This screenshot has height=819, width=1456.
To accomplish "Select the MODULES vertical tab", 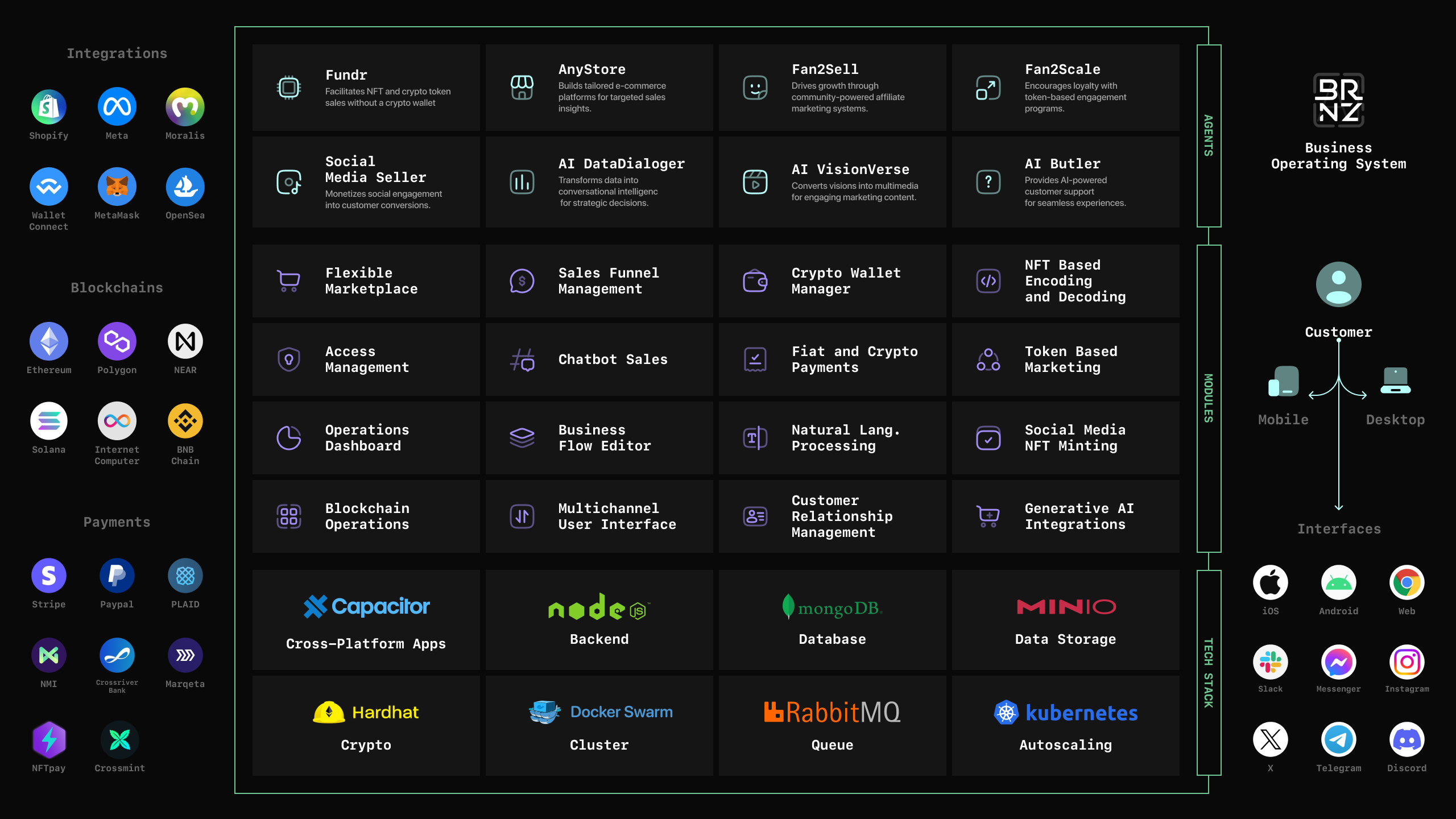I will coord(1209,398).
